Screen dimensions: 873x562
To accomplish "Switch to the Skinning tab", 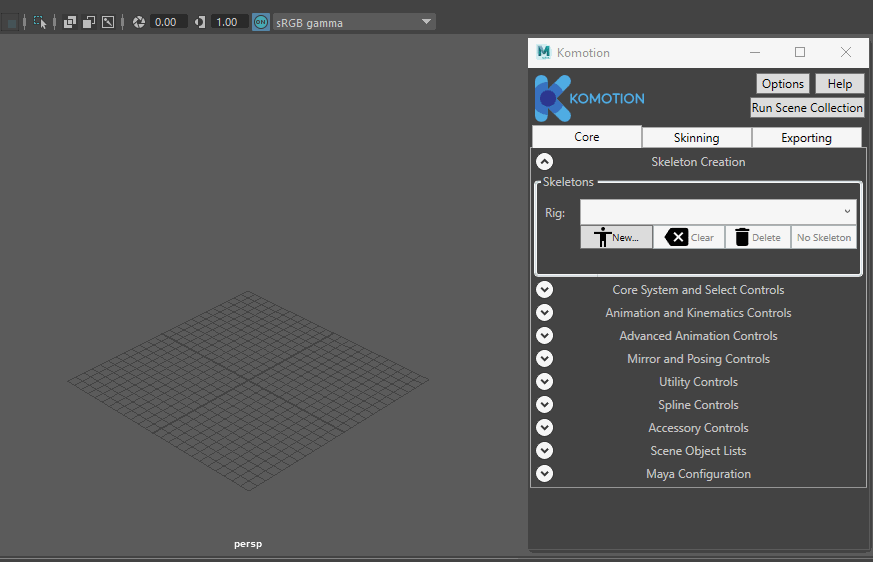I will 697,138.
